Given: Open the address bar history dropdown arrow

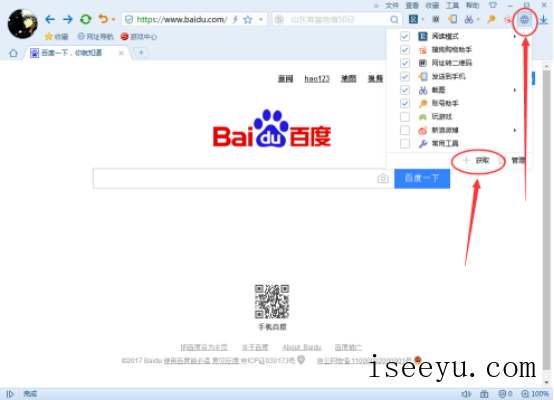Looking at the screenshot, I should pos(261,19).
